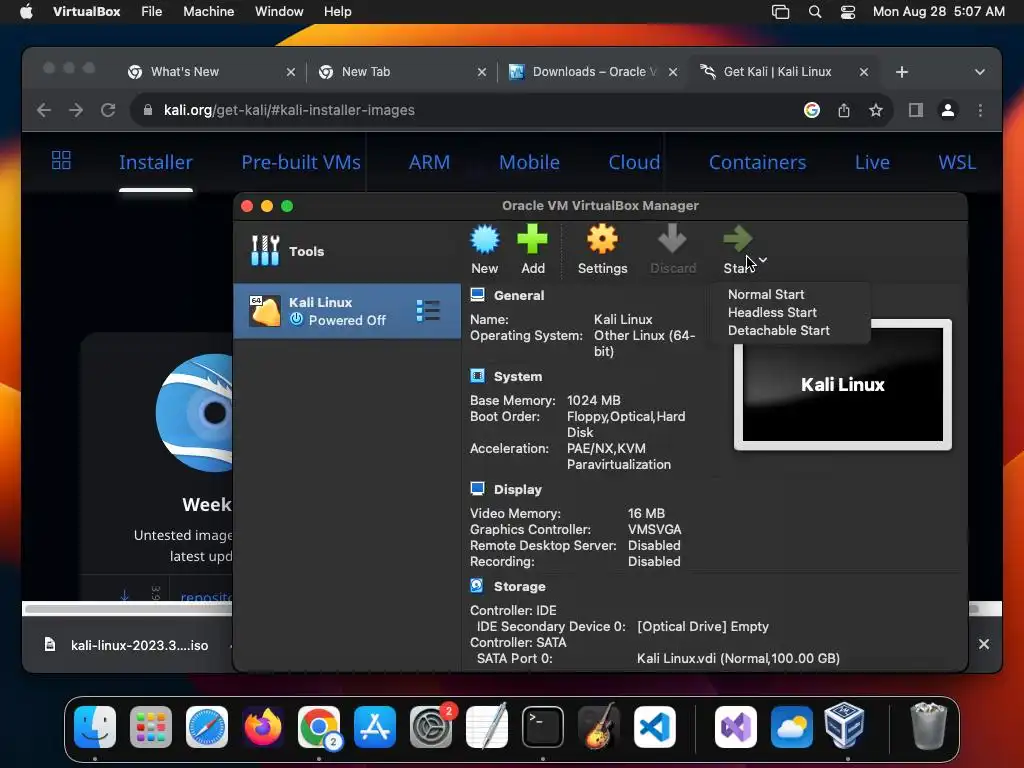The height and width of the screenshot is (768, 1024).
Task: Click the Google icon in address bar
Action: coord(812,110)
